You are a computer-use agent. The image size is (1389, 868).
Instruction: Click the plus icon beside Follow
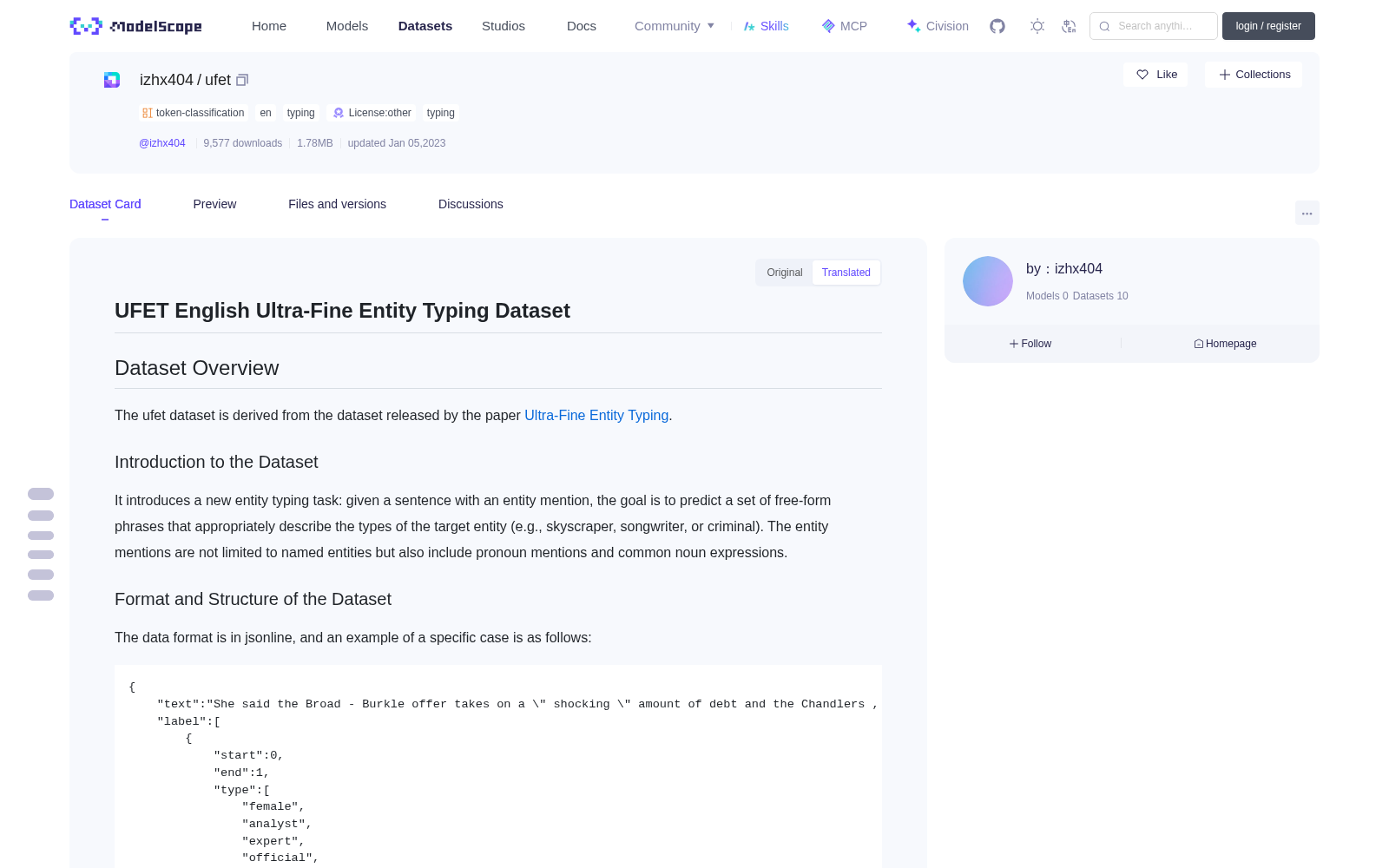coord(1014,344)
